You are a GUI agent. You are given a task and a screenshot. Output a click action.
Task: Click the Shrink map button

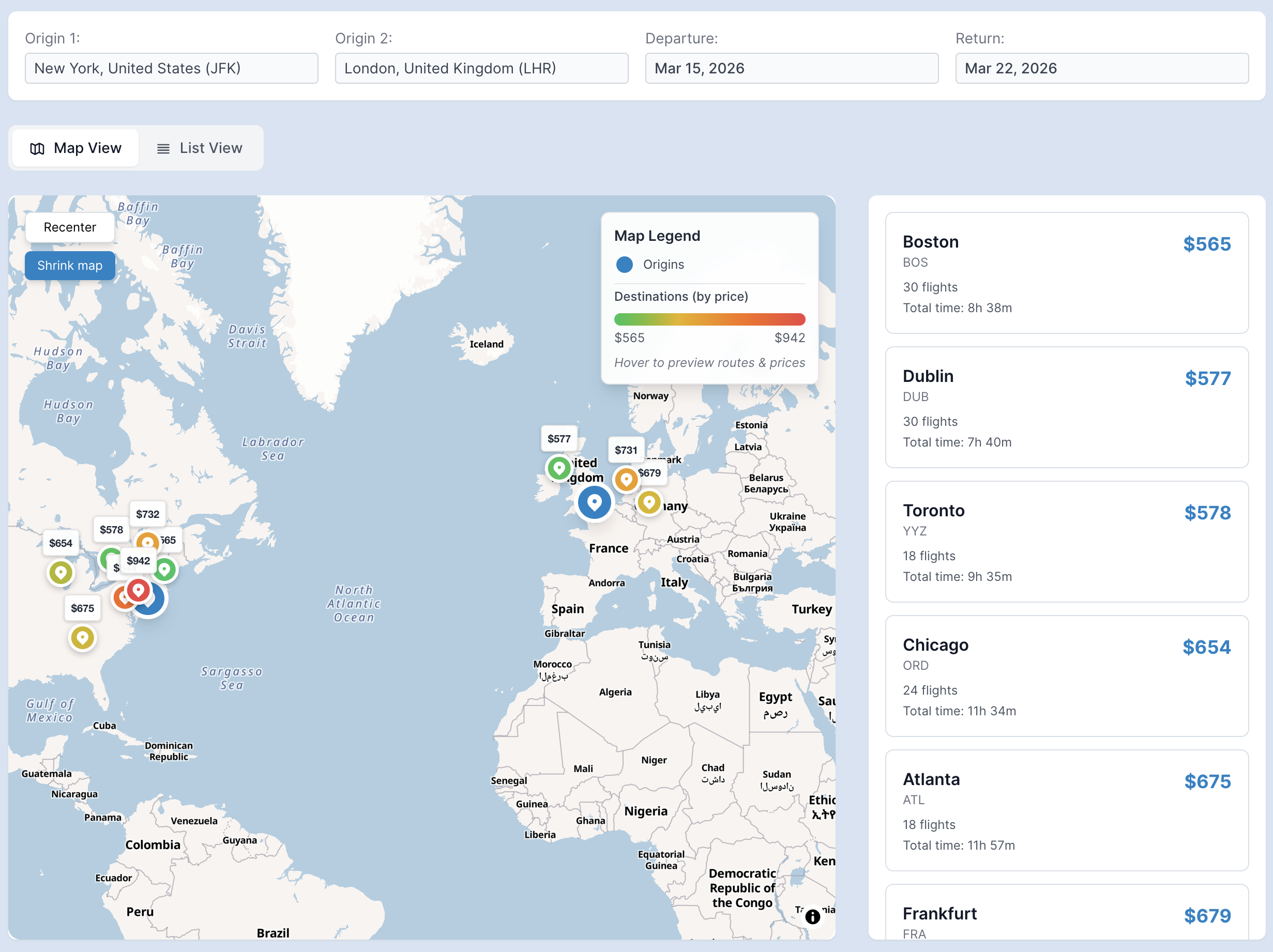point(70,265)
